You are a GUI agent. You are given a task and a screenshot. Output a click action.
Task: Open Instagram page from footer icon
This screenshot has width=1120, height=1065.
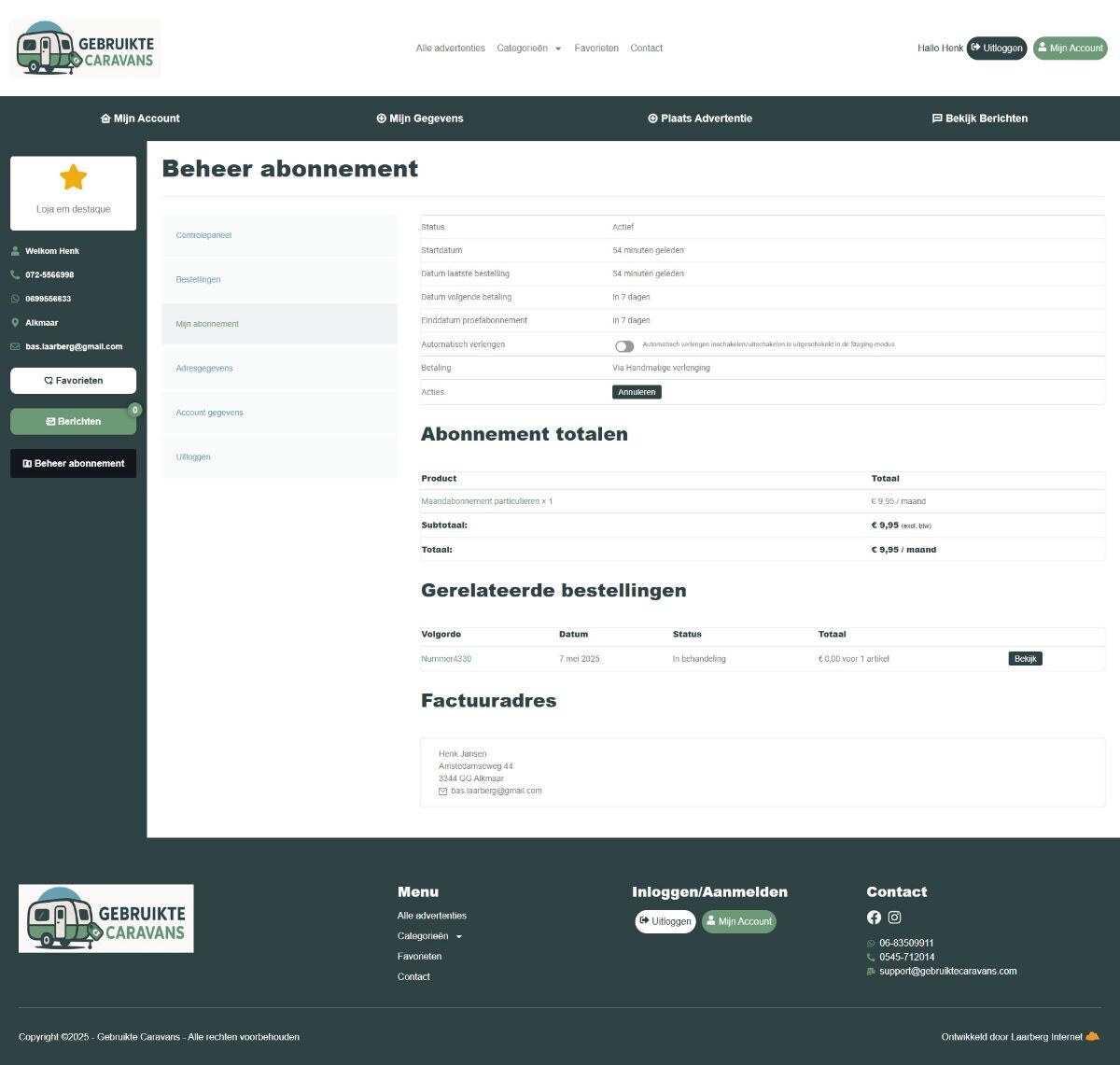tap(894, 918)
